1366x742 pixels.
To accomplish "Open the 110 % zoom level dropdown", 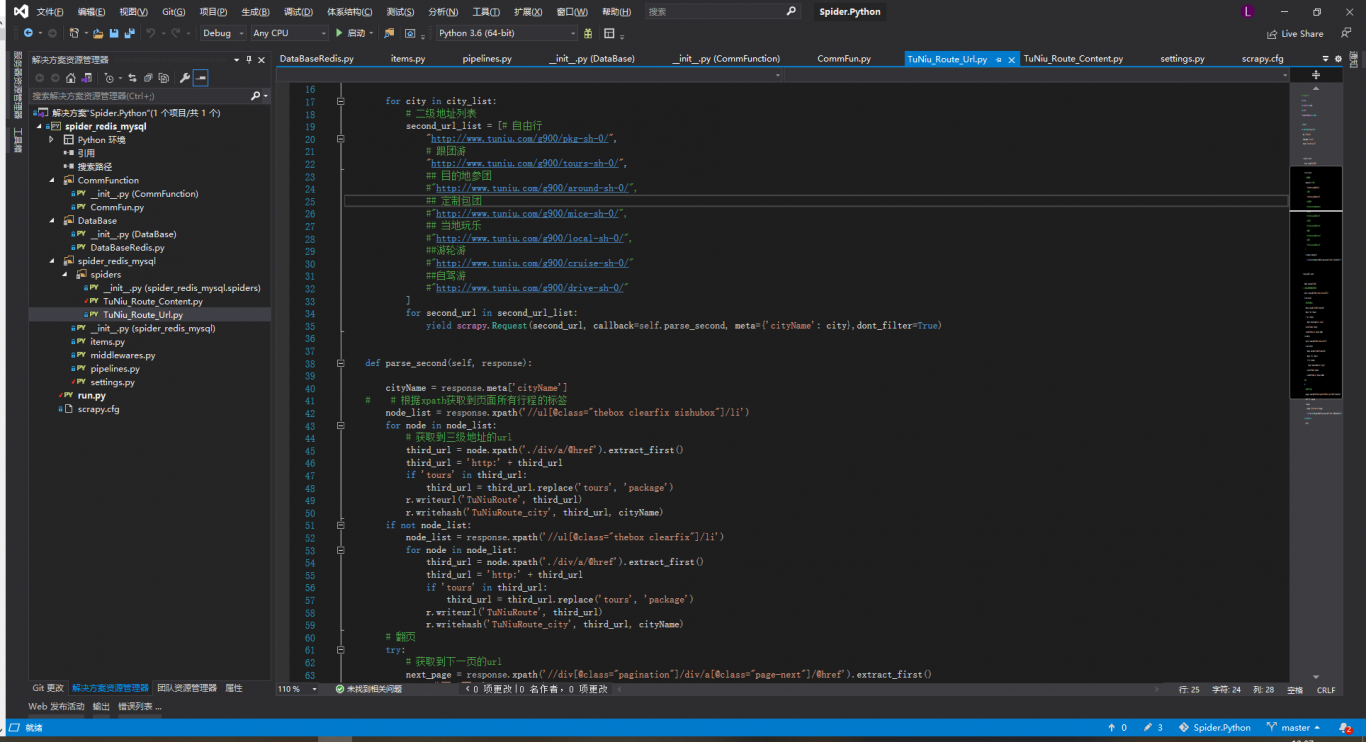I will click(x=315, y=689).
